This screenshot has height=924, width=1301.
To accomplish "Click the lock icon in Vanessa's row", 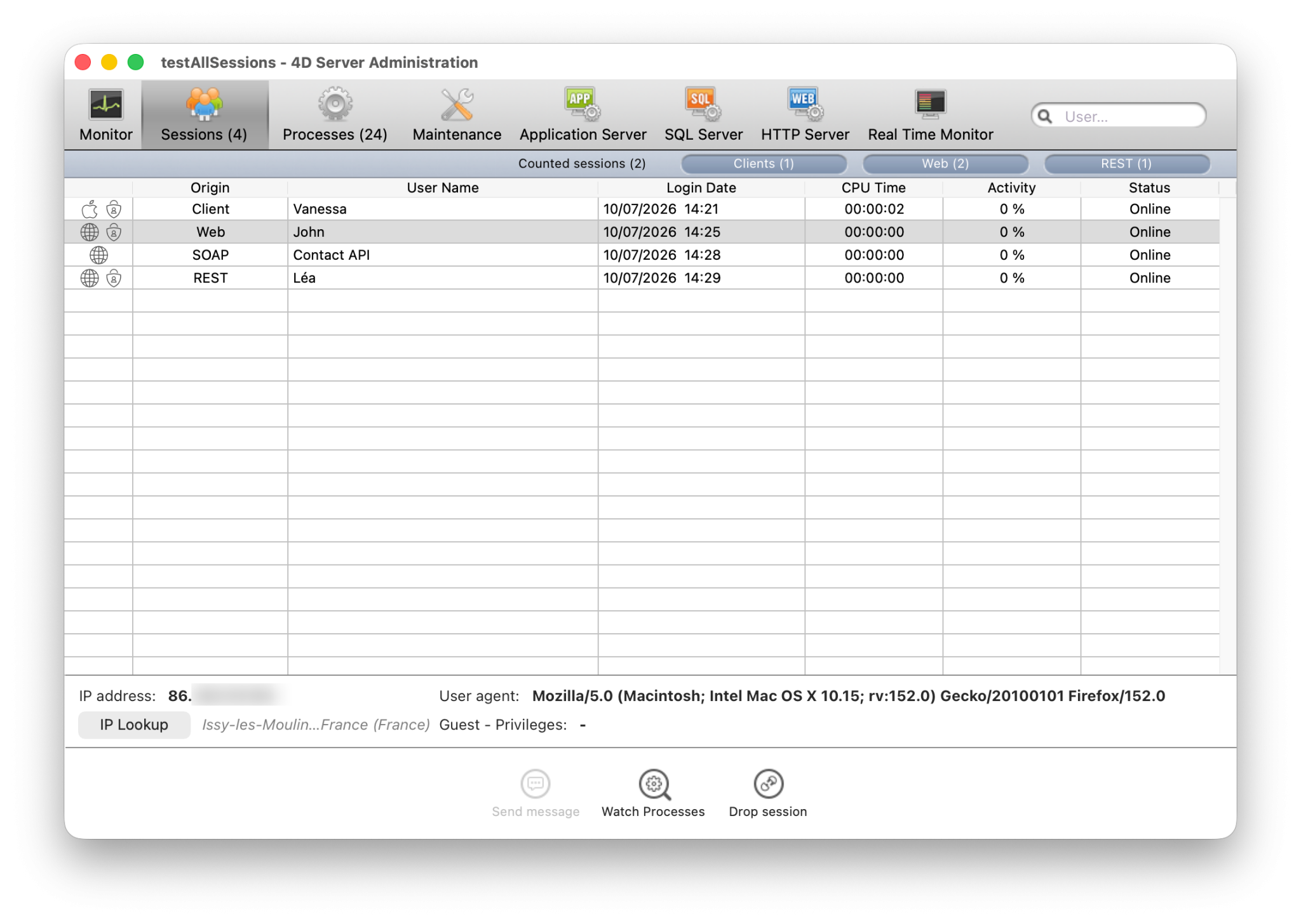I will tap(114, 209).
